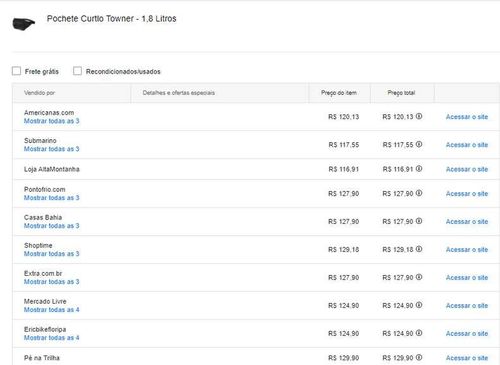Visit Acessar o site for Ericbikefloripa
The image size is (500, 365).
[467, 334]
